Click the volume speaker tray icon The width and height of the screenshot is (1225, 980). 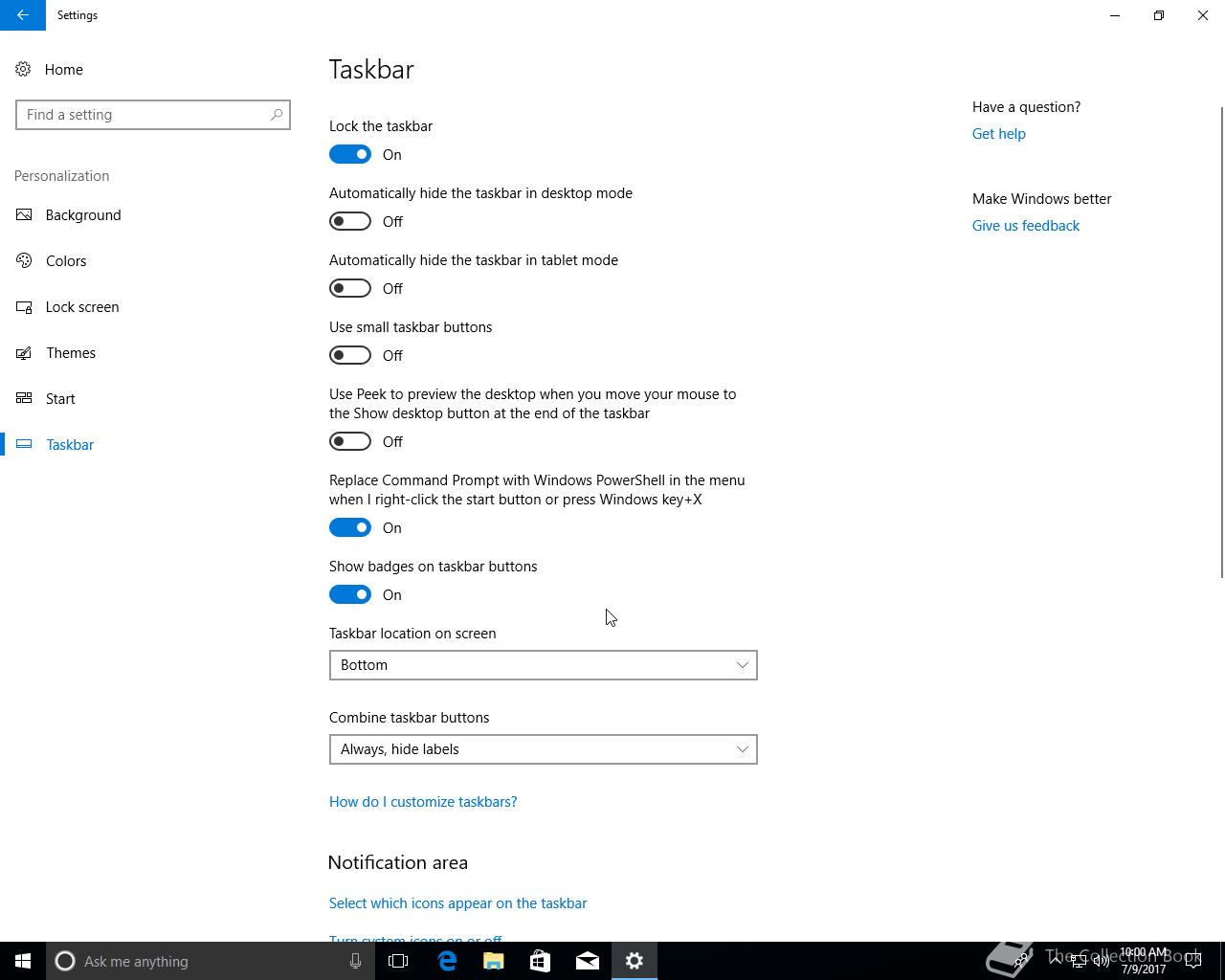(x=1102, y=961)
